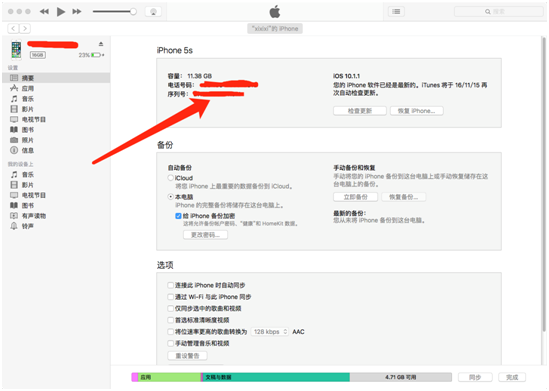Select the 本电脑 backup radio button

(x=171, y=197)
